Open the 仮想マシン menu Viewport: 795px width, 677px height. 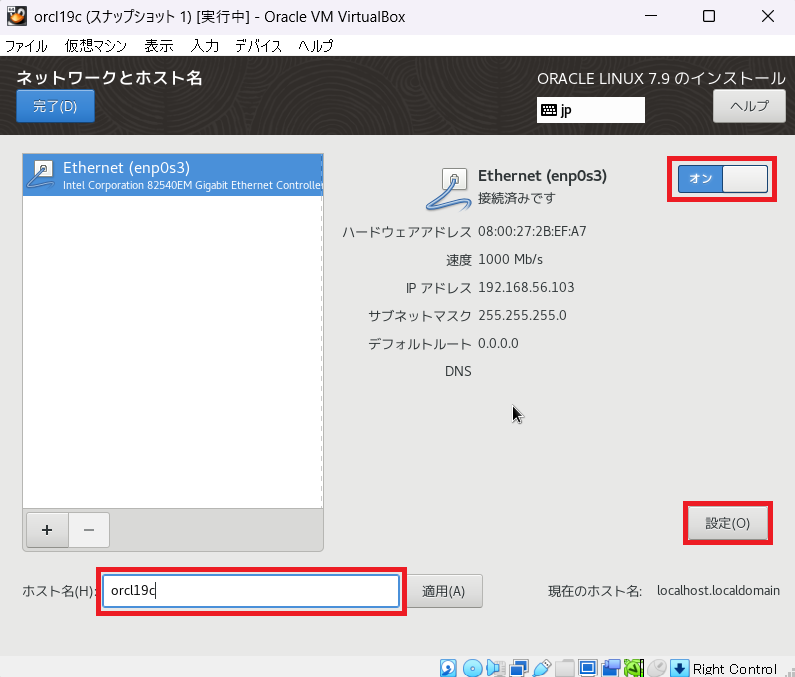tap(95, 46)
